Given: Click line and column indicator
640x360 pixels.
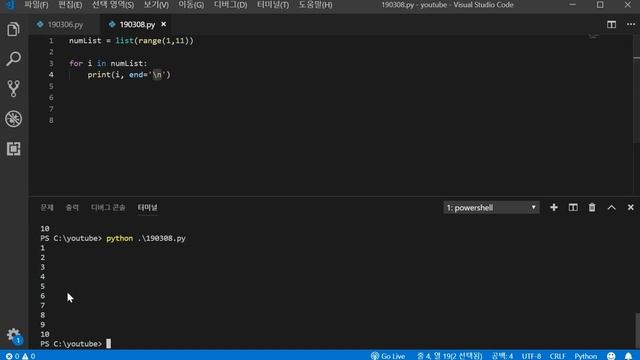Looking at the screenshot, I should point(449,356).
